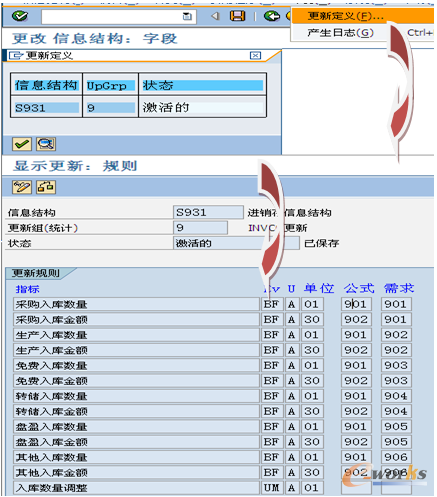Click the display/change pencil icon under 显示更新

pyautogui.click(x=22, y=187)
